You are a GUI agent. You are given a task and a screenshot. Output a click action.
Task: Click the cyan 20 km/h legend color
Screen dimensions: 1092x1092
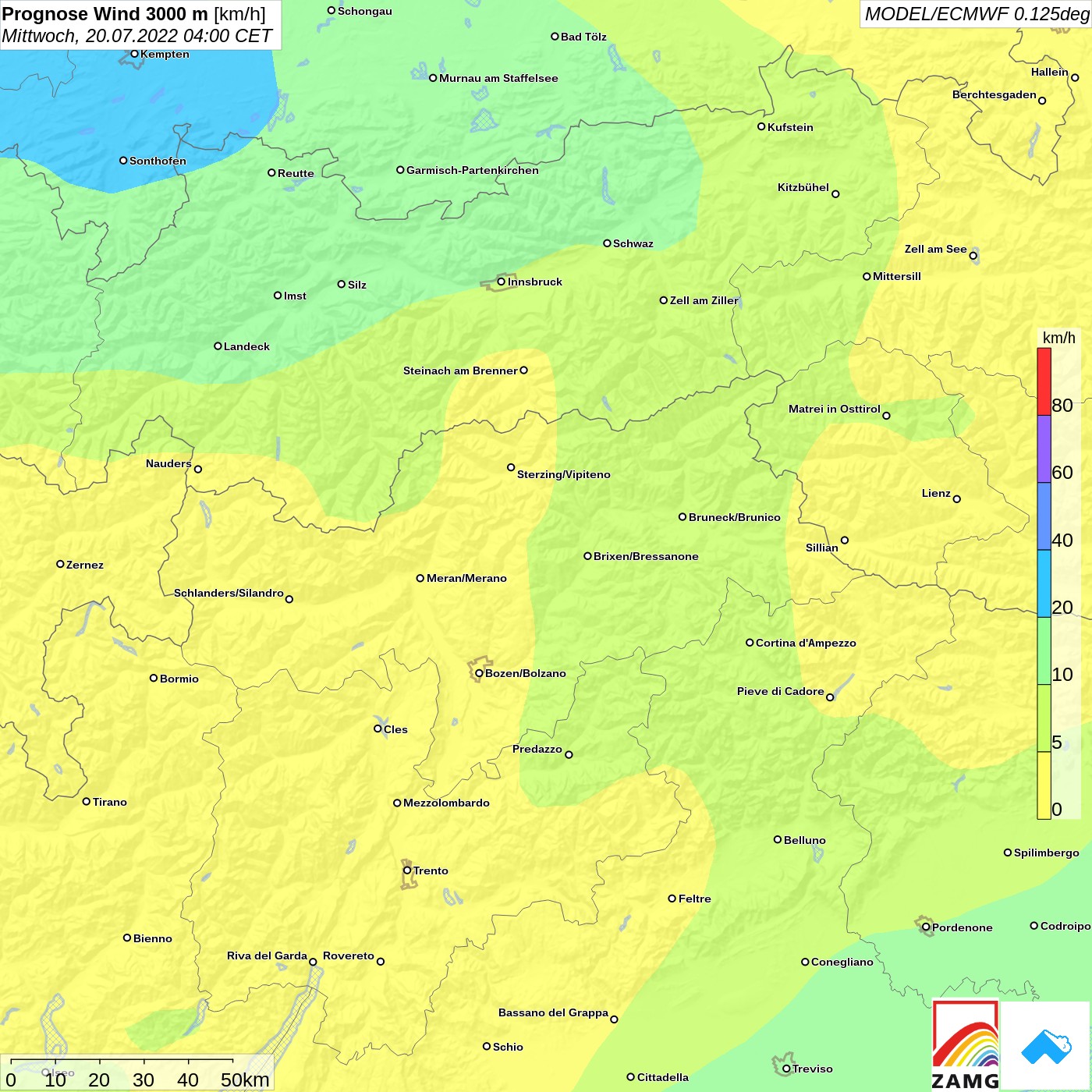coord(1044,583)
